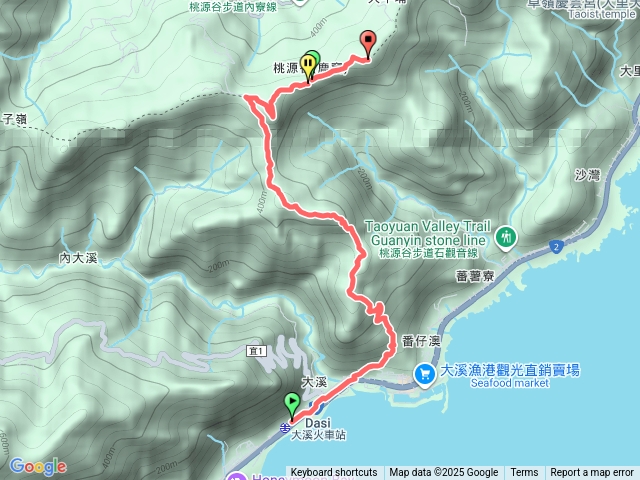Click Taoyuan Valley Trail hiking icon
640x480 pixels.
click(506, 238)
